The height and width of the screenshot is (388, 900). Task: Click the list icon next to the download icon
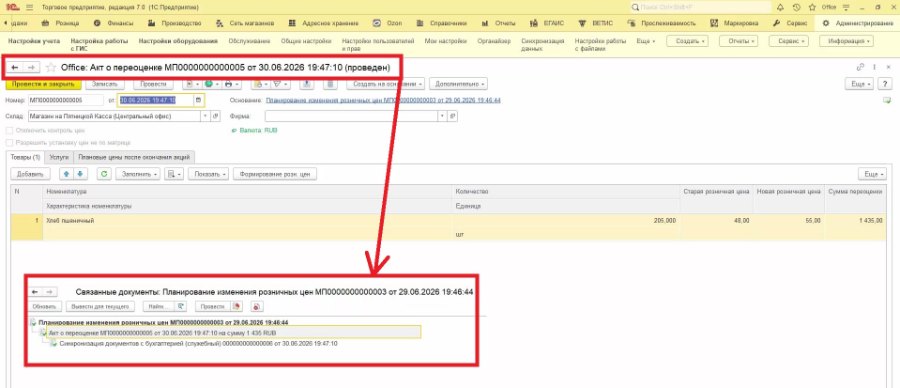tap(329, 84)
